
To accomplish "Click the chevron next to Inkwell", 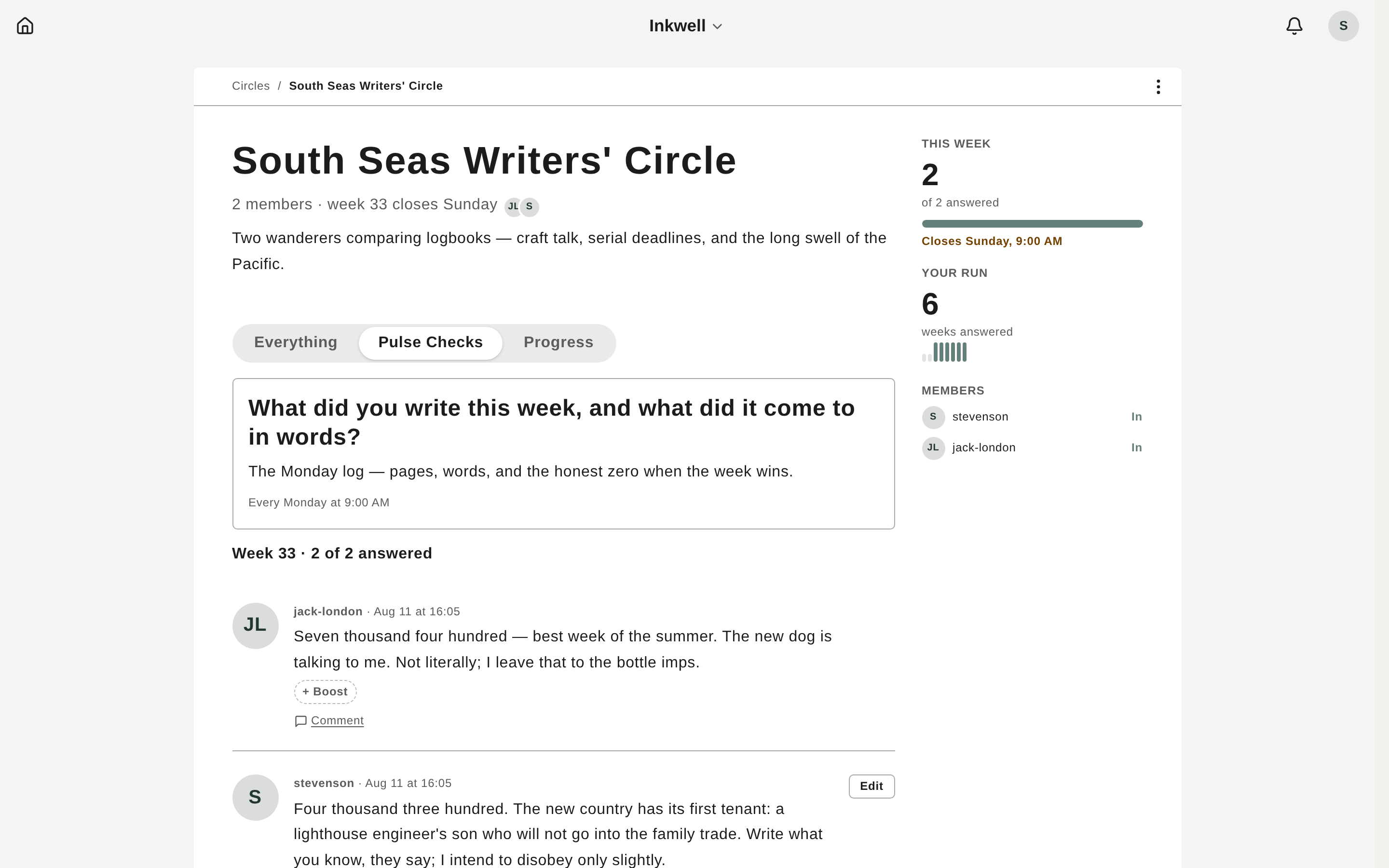I will [x=718, y=27].
